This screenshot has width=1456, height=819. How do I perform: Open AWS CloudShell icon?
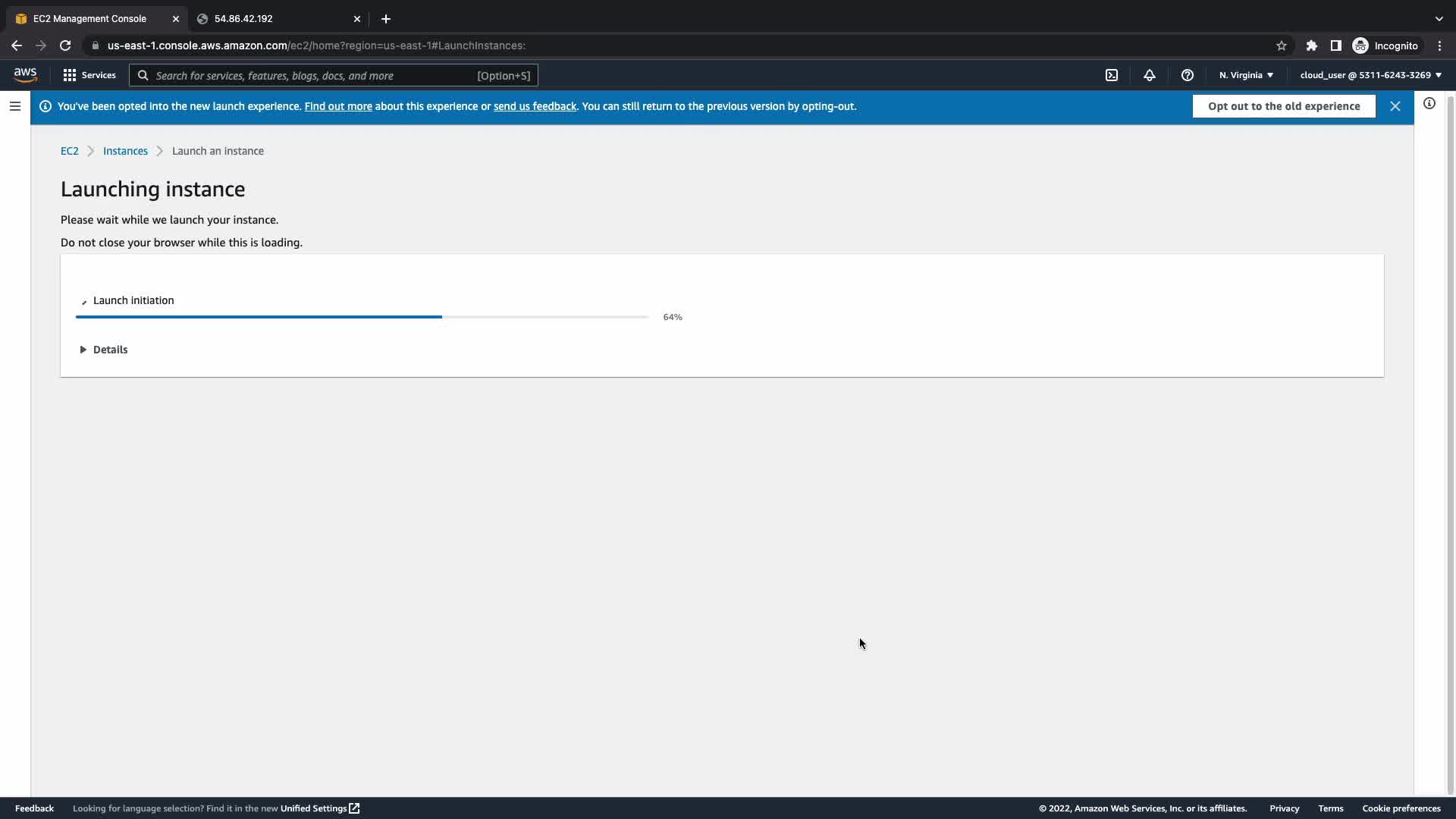[1112, 75]
